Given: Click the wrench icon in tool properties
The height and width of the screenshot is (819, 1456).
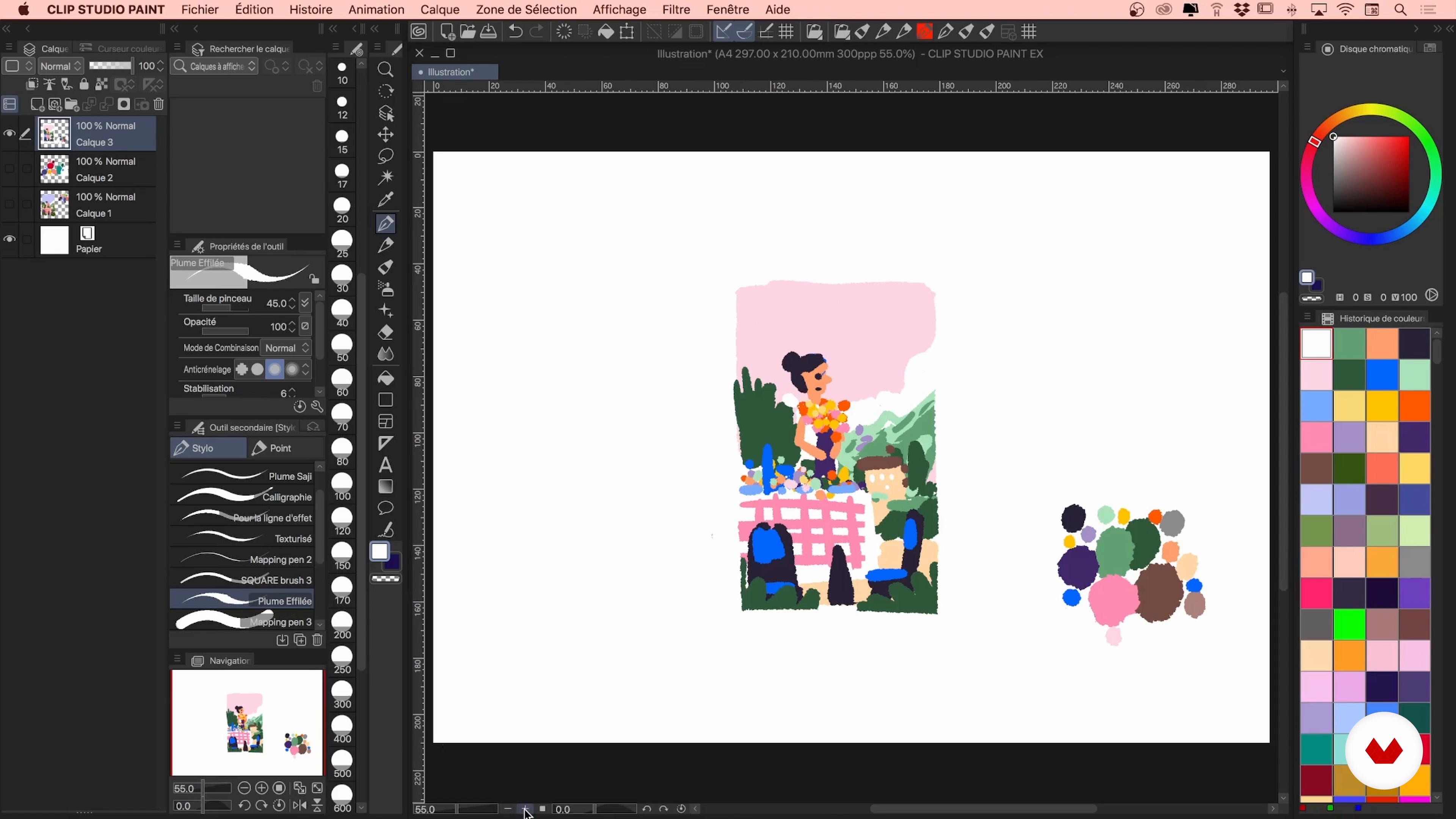Looking at the screenshot, I should pos(317,407).
